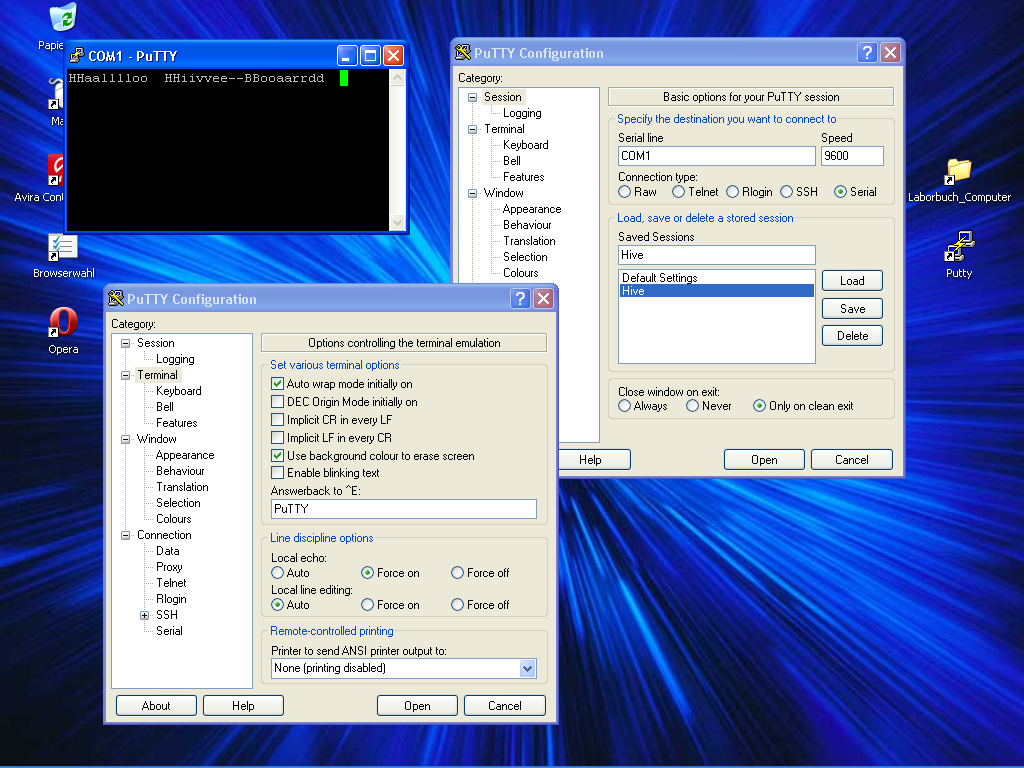Open the printer ANSI output dropdown
Viewport: 1024px width, 768px height.
pyautogui.click(x=527, y=668)
